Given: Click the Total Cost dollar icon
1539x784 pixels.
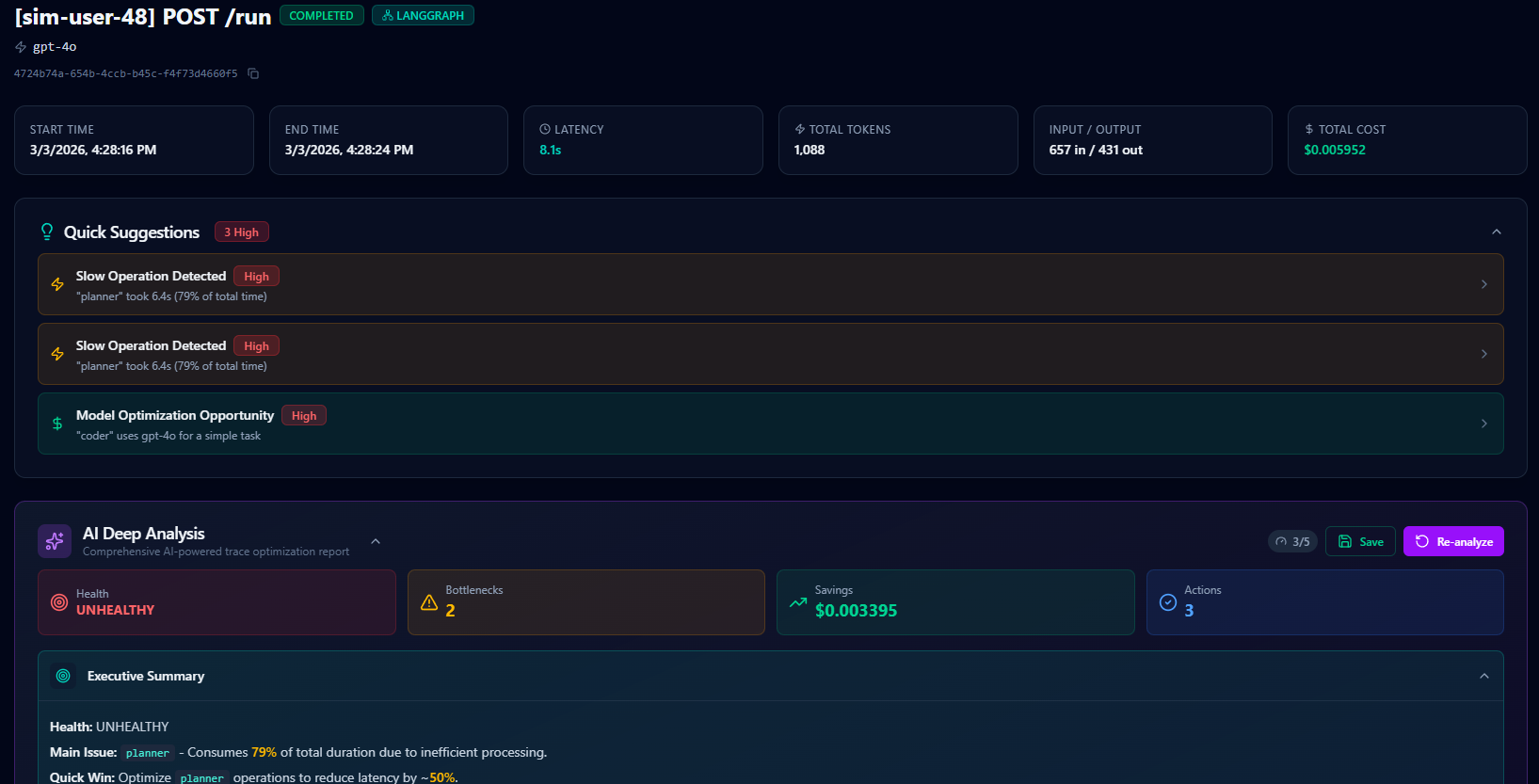Looking at the screenshot, I should pyautogui.click(x=1309, y=129).
